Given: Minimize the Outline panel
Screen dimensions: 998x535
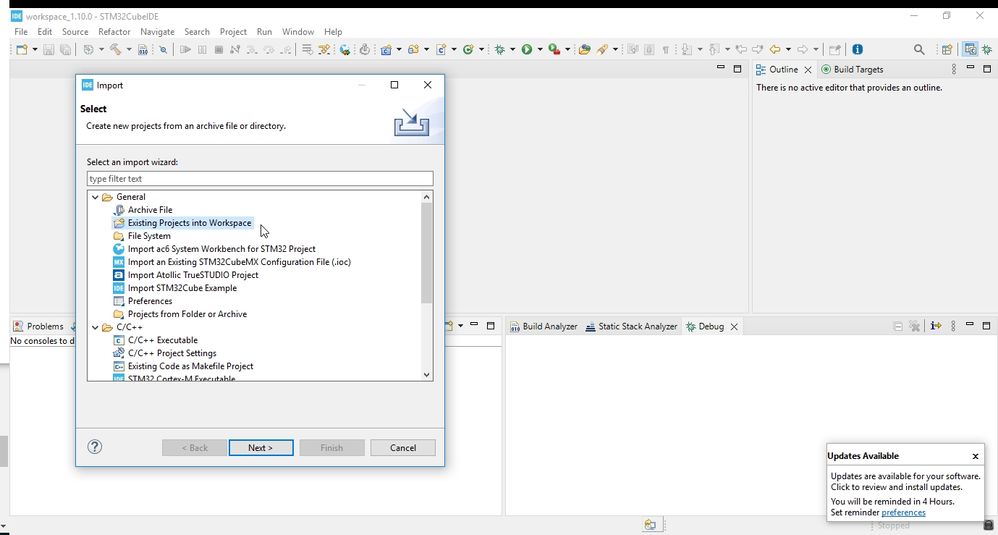Looking at the screenshot, I should pyautogui.click(x=970, y=67).
